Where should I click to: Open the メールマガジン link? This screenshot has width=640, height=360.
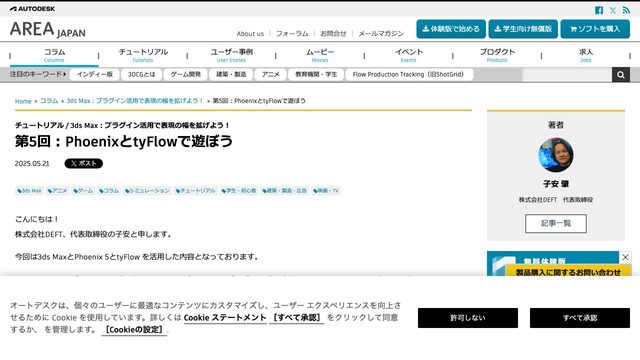coord(381,33)
